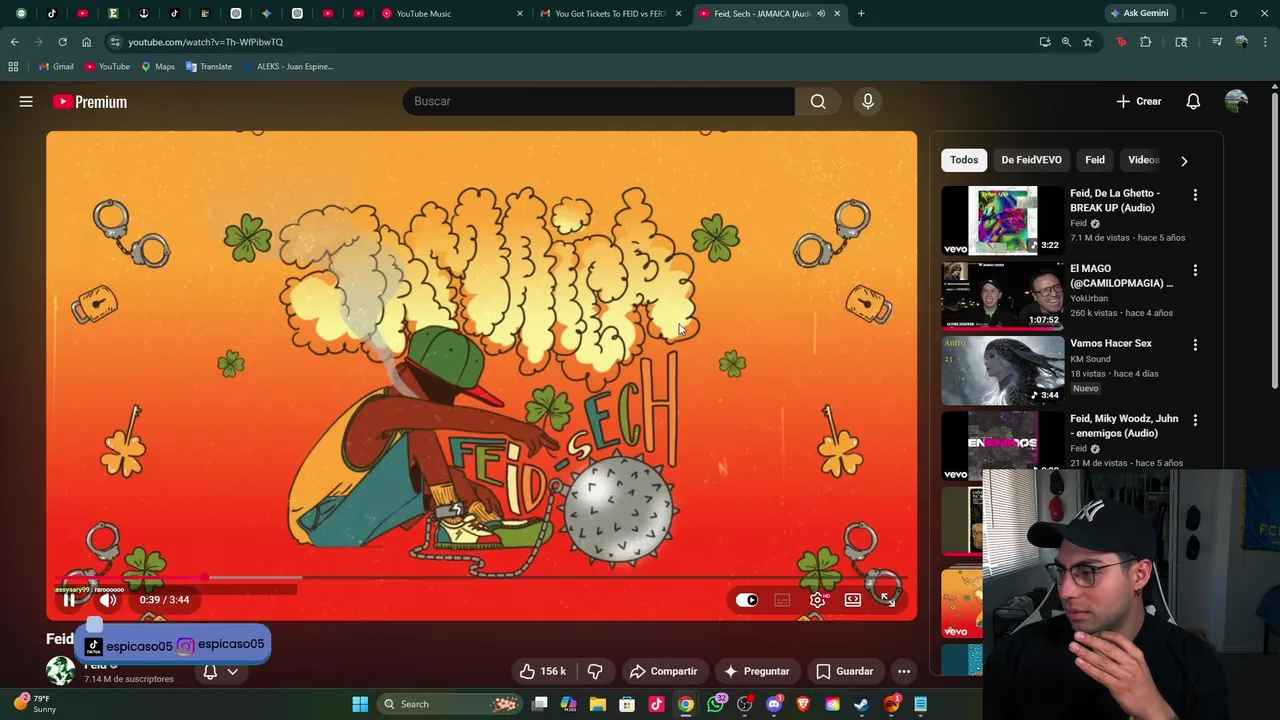
Task: Dislike the video
Action: point(595,671)
